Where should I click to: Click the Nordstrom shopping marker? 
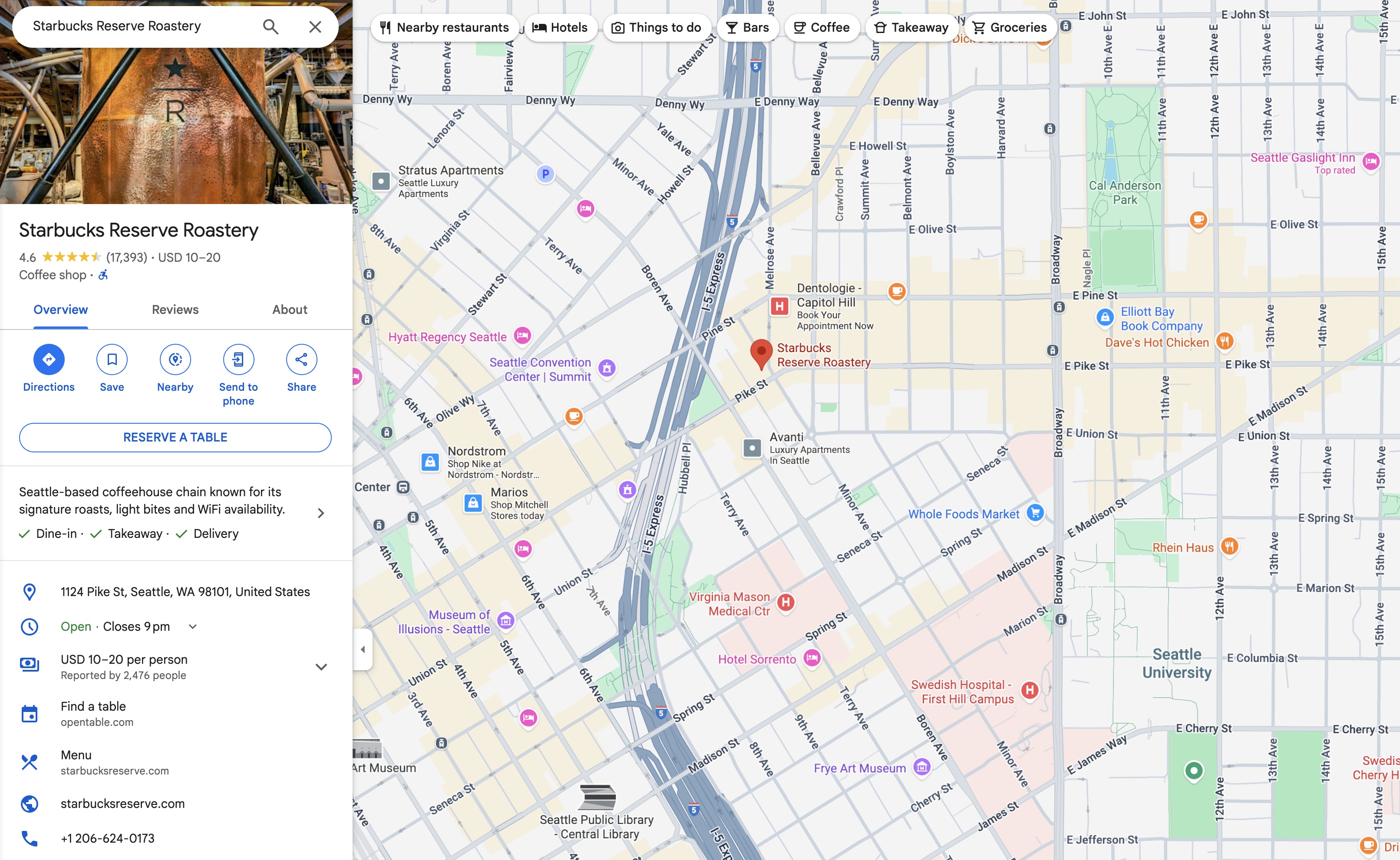430,462
